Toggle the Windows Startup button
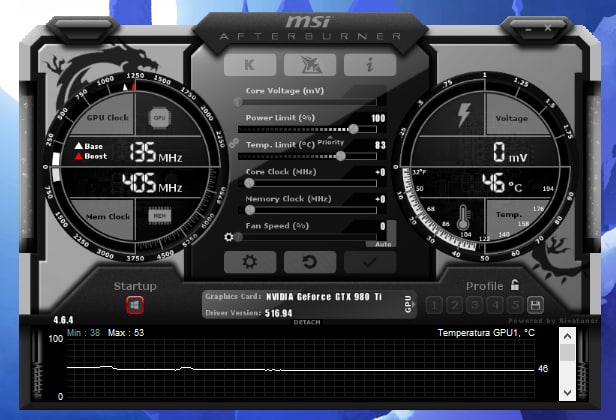This screenshot has height=420, width=616. click(x=135, y=305)
